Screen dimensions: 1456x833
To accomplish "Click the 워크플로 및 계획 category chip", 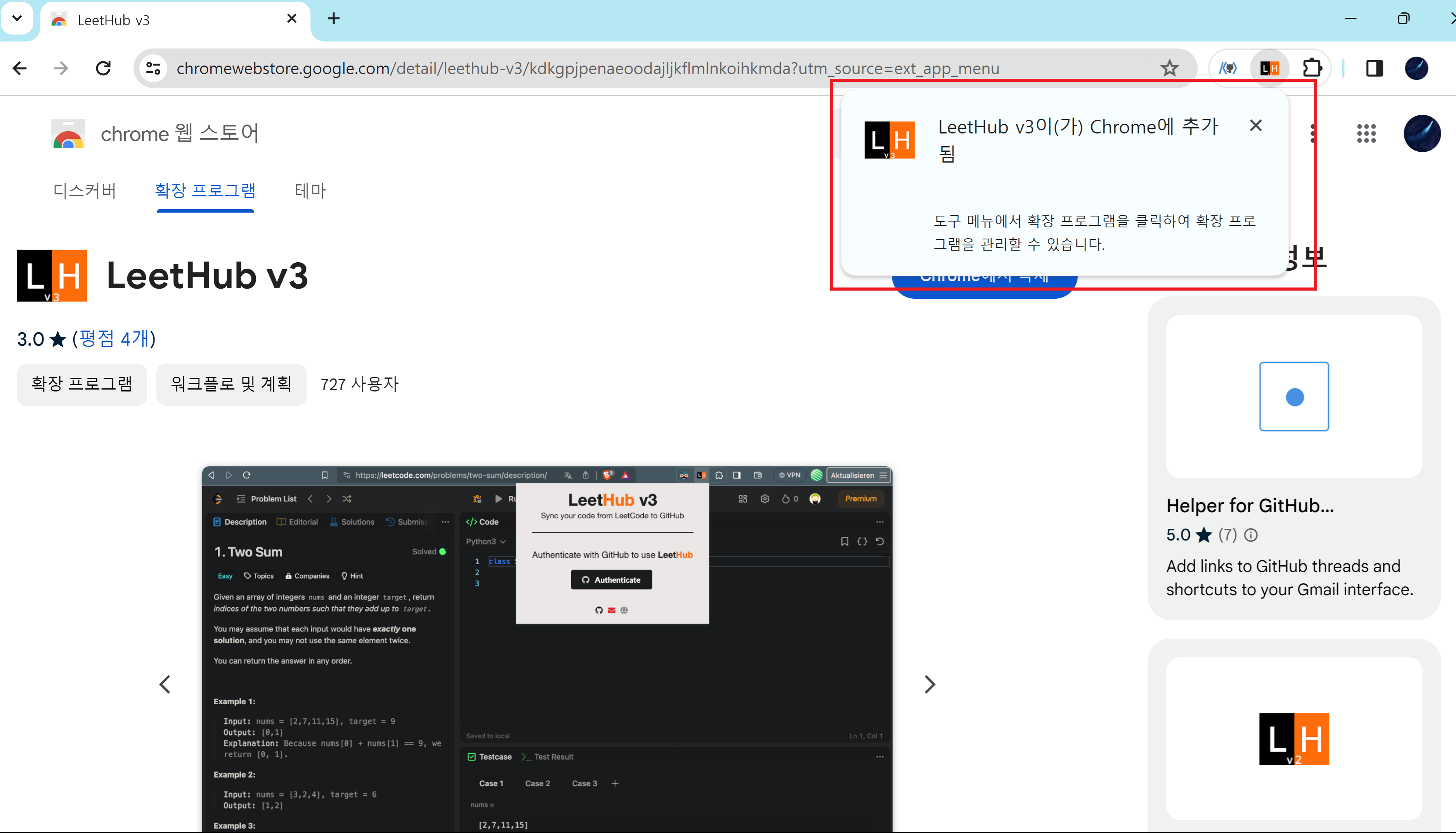I will point(231,384).
